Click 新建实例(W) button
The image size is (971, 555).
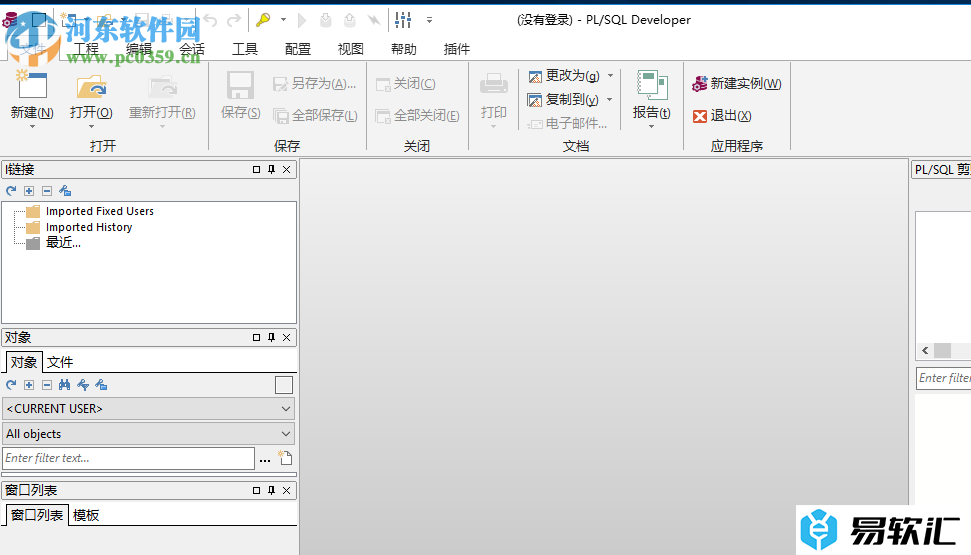[x=737, y=84]
